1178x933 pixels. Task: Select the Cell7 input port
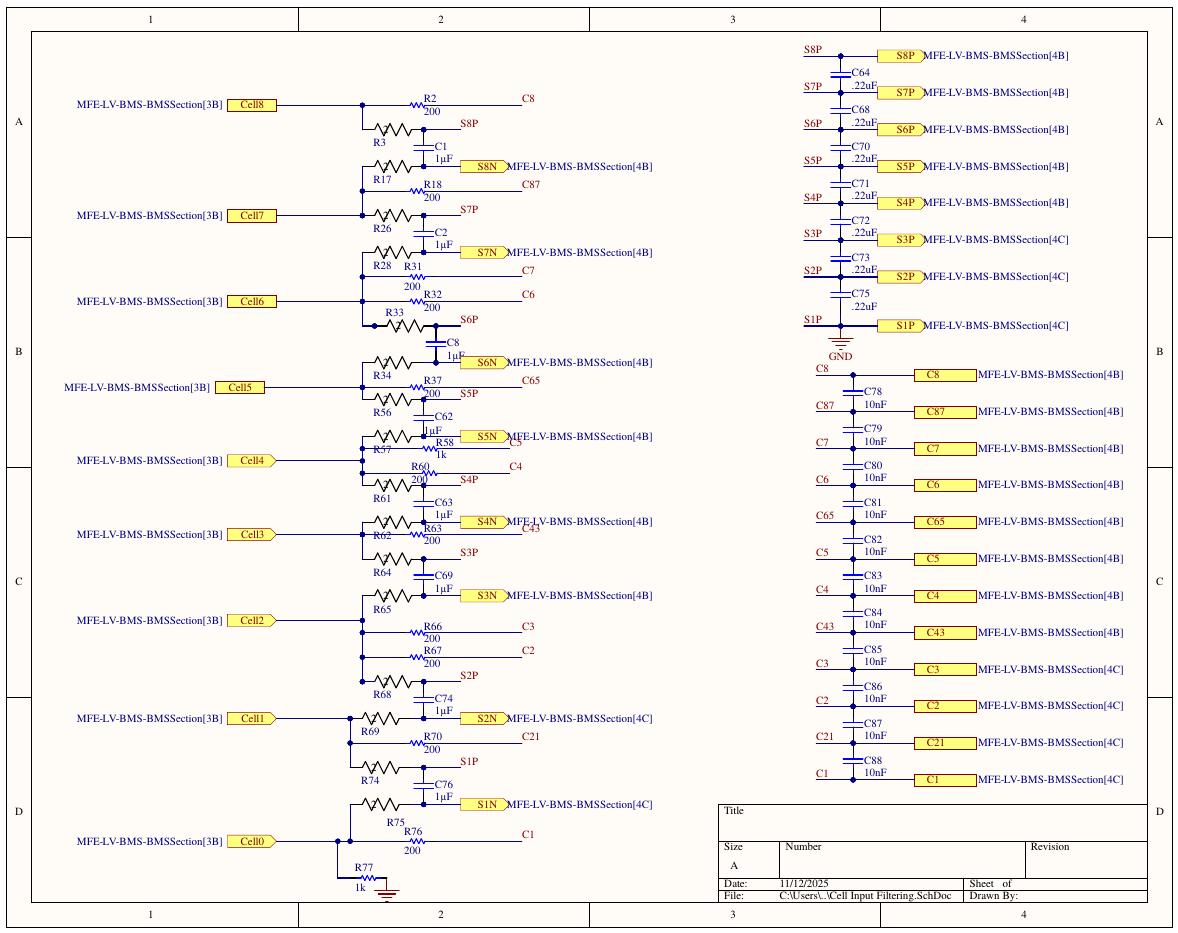[252, 216]
